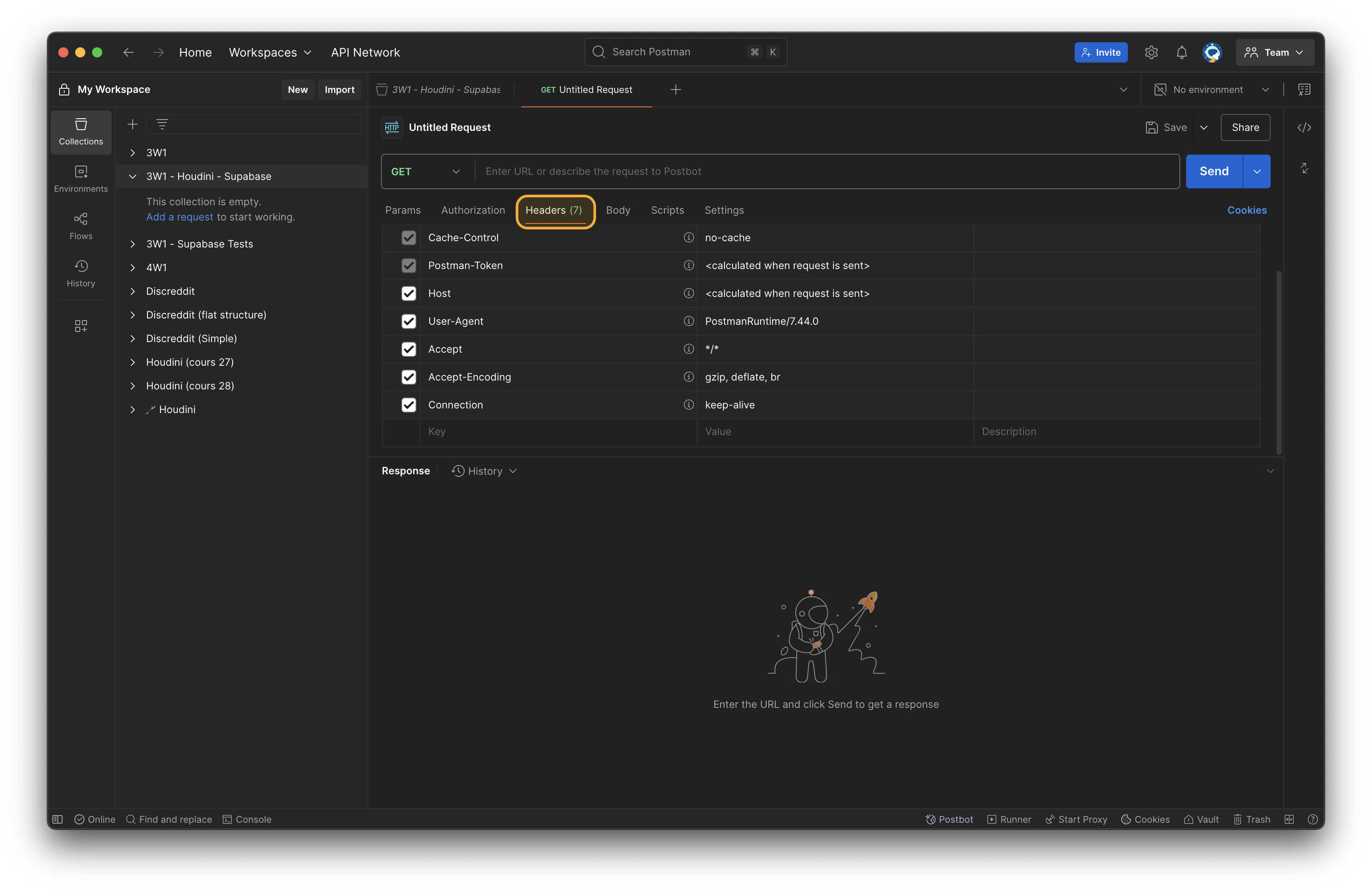Open the code snippet icon
The width and height of the screenshot is (1372, 892).
tap(1304, 128)
